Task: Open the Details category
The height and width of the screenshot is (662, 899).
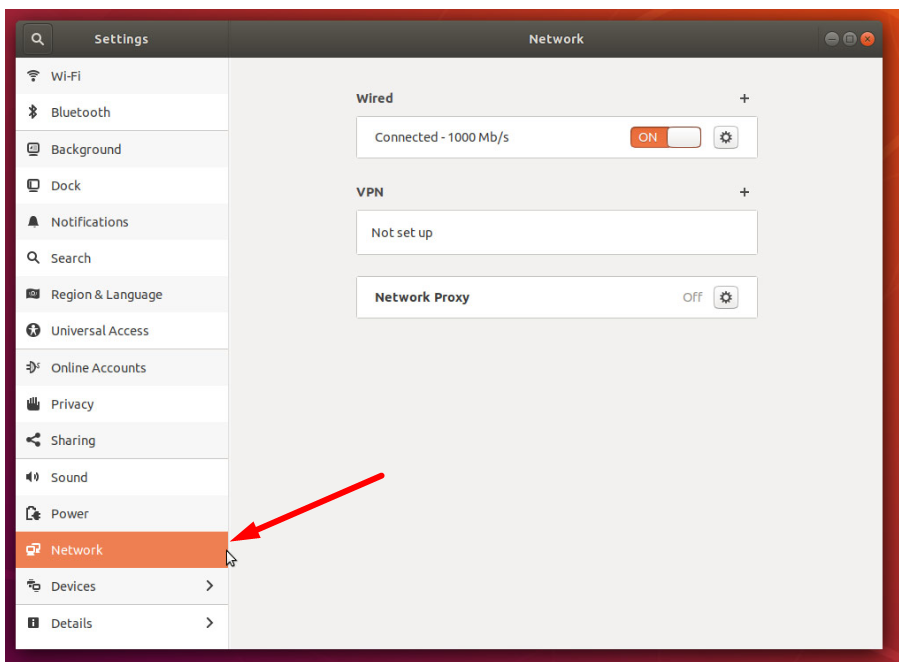Action: pyautogui.click(x=122, y=623)
